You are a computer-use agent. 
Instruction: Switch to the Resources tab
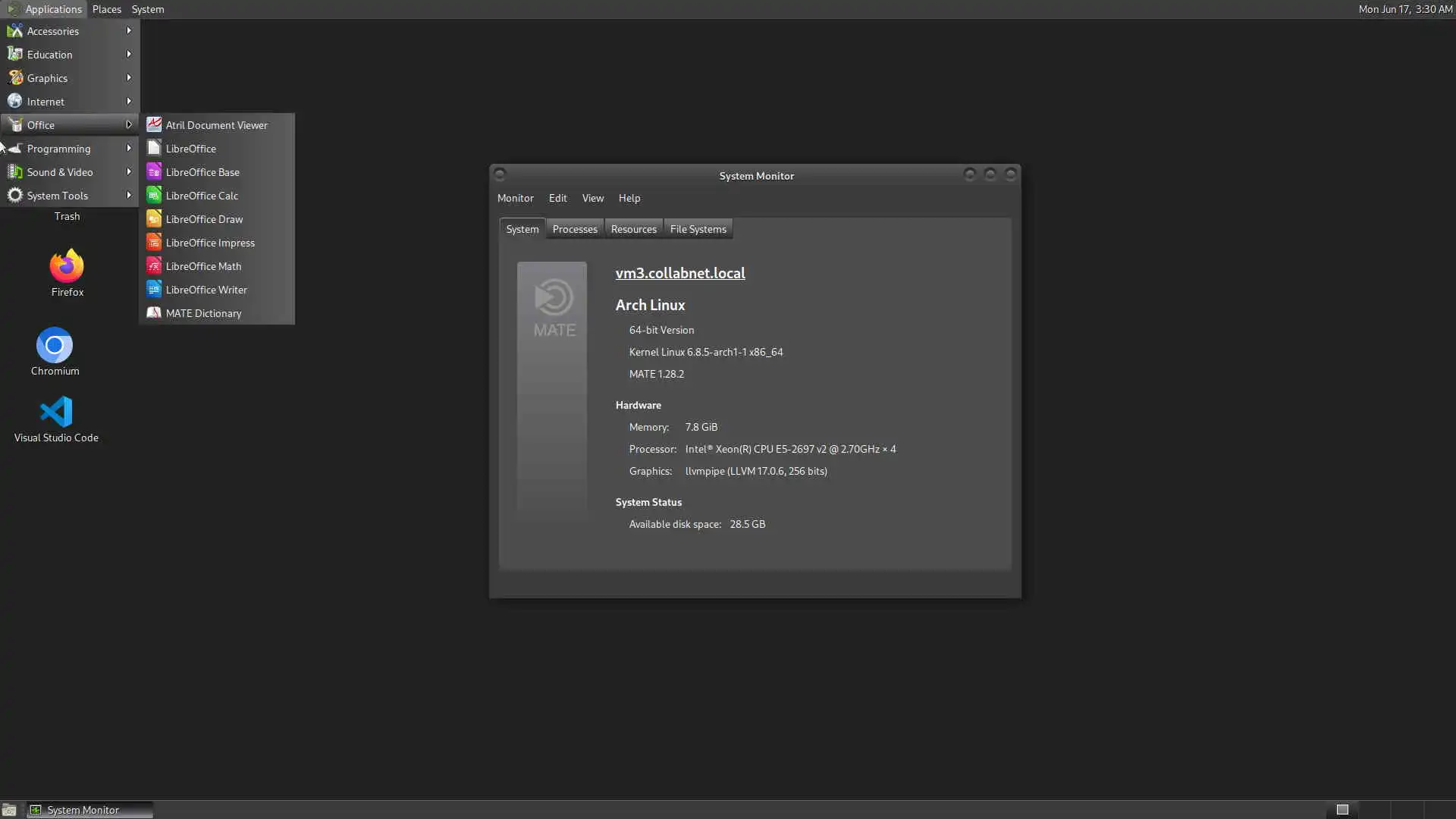(x=633, y=229)
